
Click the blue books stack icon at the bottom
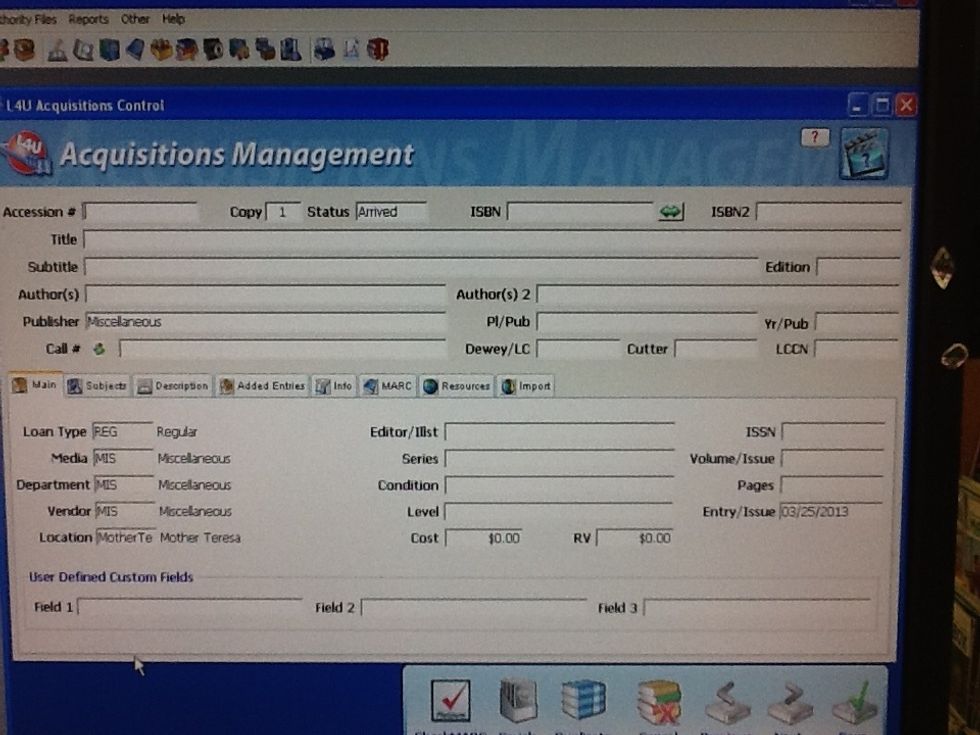[583, 698]
